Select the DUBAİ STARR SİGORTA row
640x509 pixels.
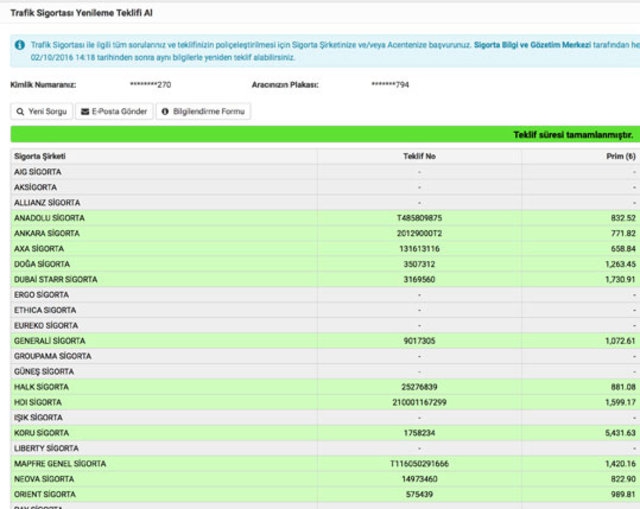click(x=325, y=280)
